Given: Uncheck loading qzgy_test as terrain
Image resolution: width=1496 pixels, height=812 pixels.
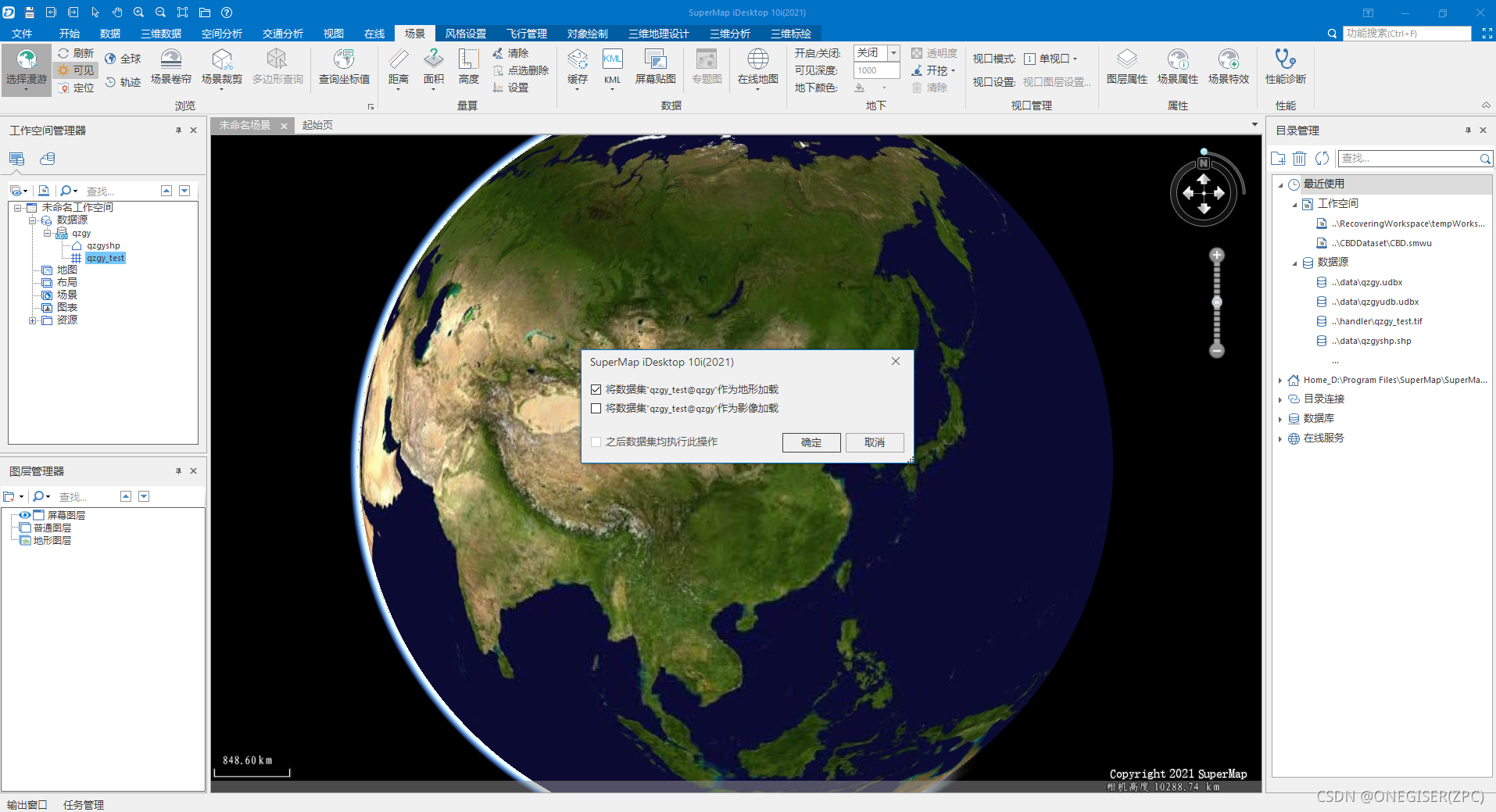Looking at the screenshot, I should (596, 388).
